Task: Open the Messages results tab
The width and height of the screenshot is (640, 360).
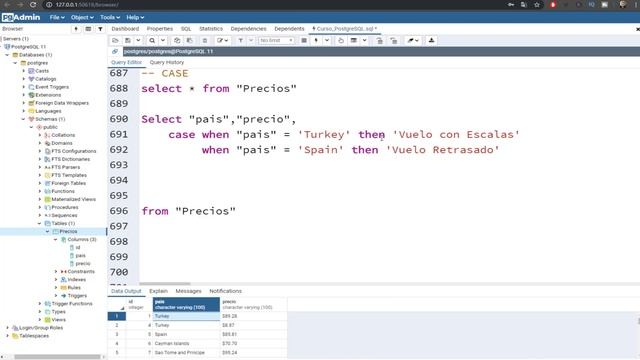Action: click(188, 291)
